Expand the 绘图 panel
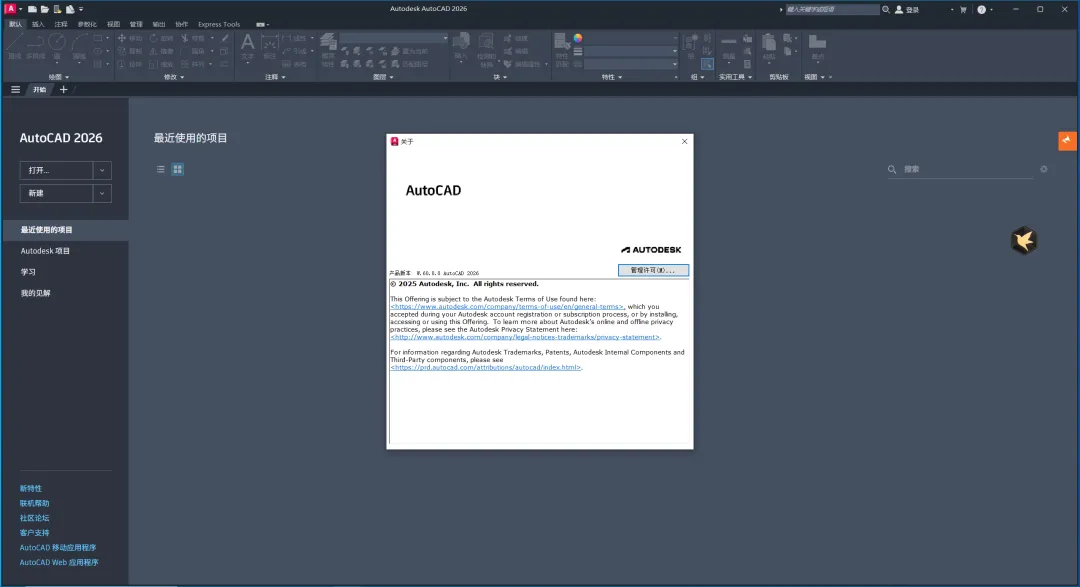 (59, 77)
